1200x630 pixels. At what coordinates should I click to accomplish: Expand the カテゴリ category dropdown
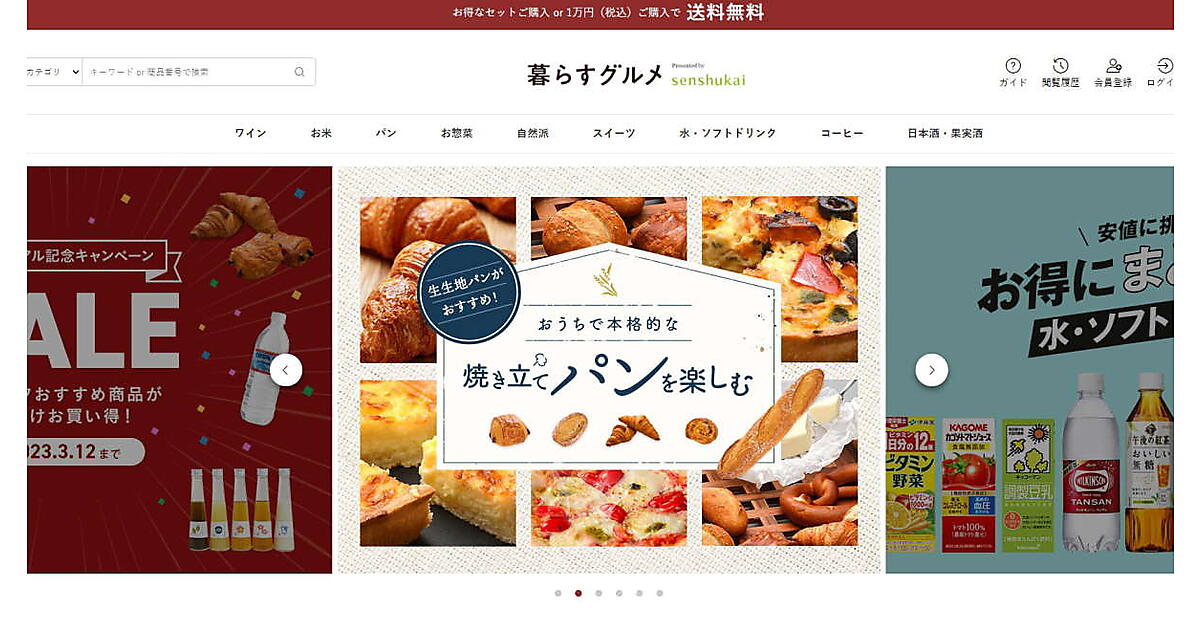pyautogui.click(x=54, y=72)
